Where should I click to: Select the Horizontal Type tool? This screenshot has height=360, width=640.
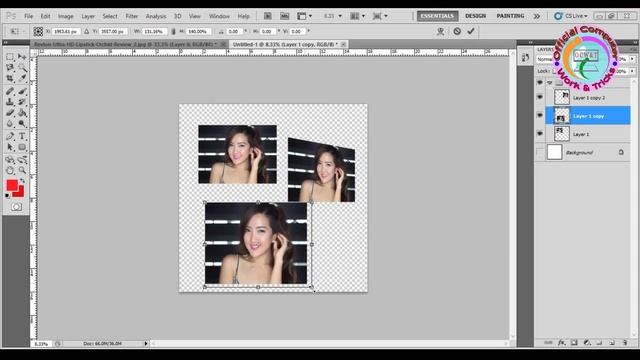[22, 136]
